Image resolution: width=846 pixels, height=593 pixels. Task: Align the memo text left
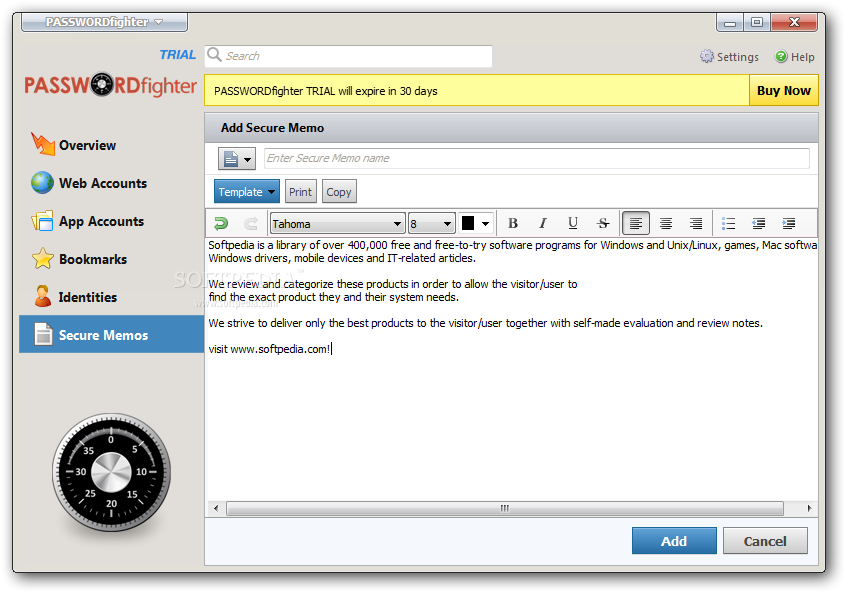pyautogui.click(x=636, y=223)
